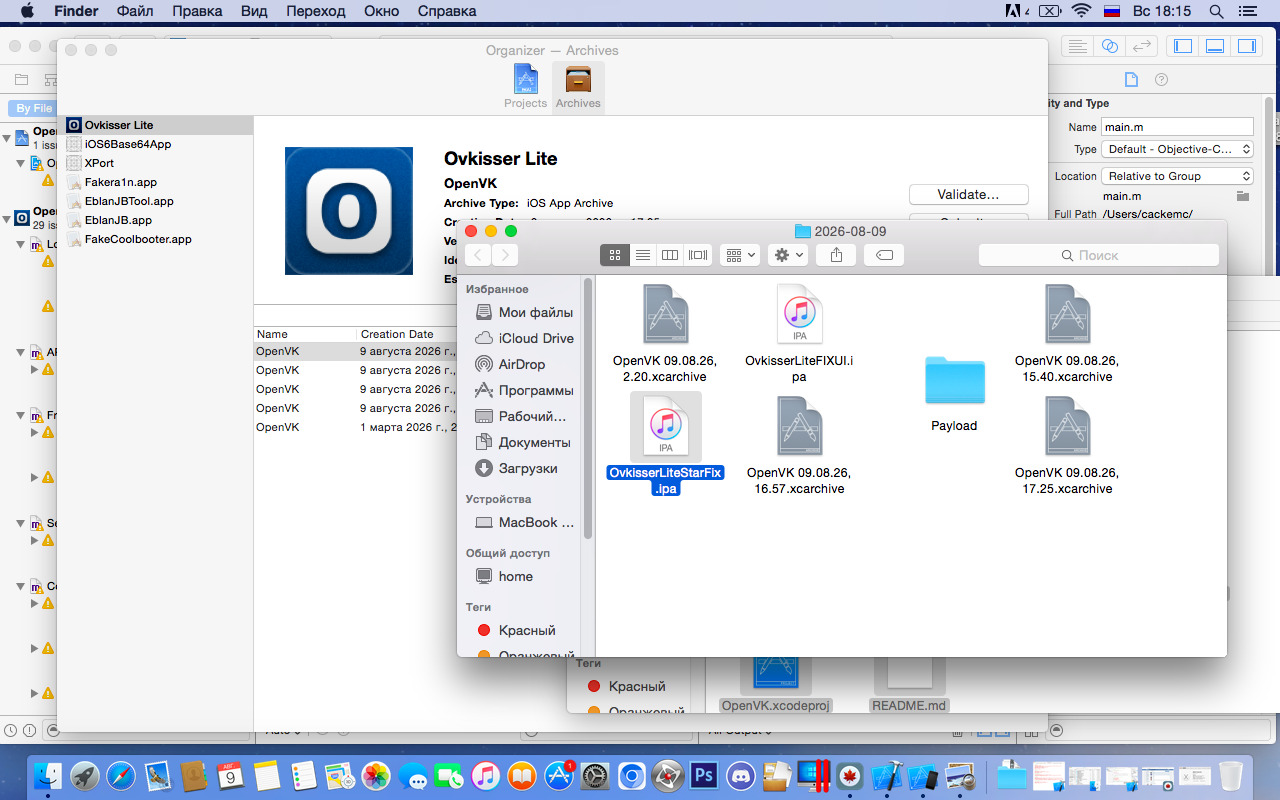
Task: Select list view in the Finder toolbar
Action: tap(643, 255)
